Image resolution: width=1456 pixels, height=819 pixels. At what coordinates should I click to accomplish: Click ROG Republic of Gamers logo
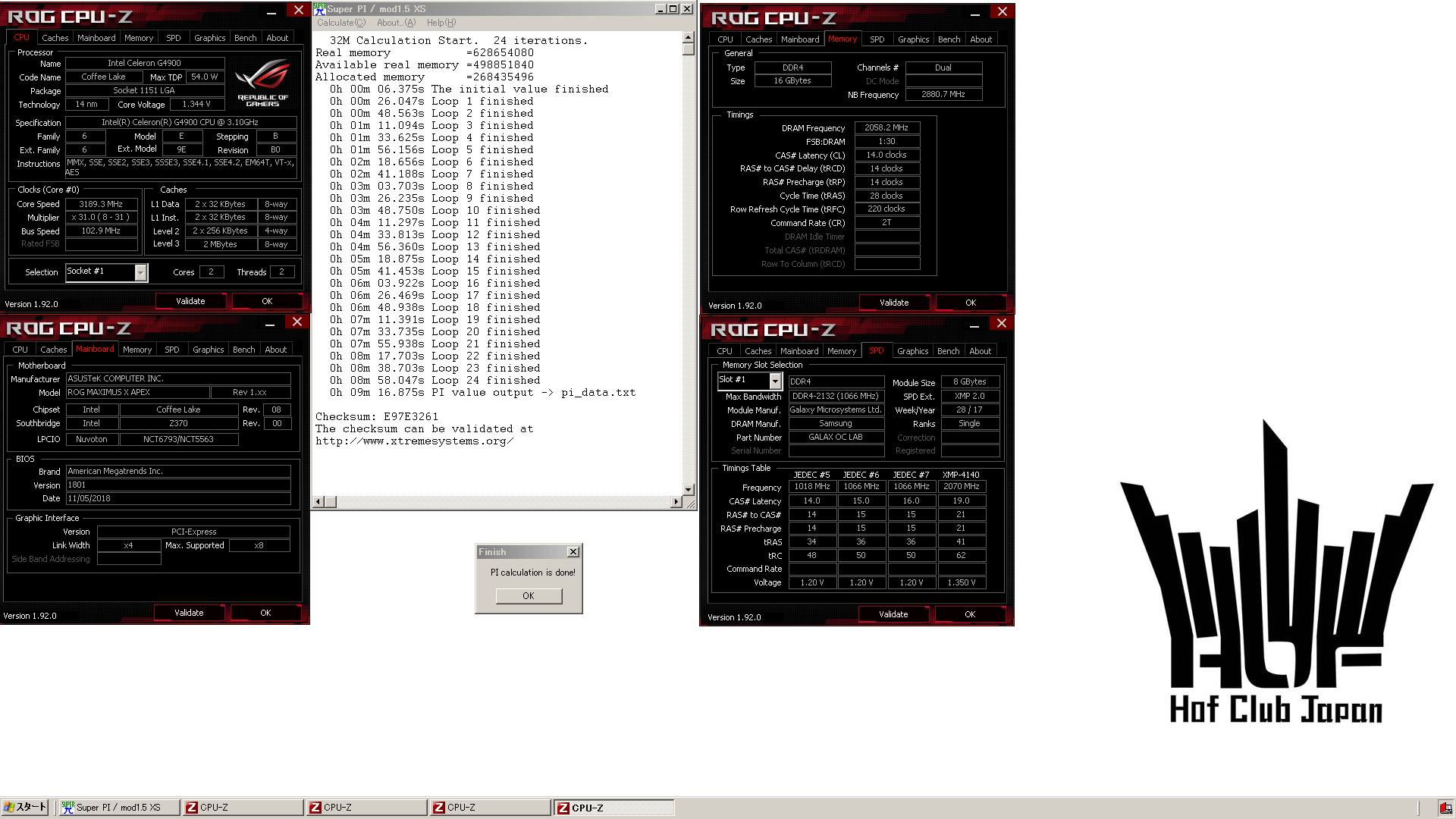coord(262,83)
